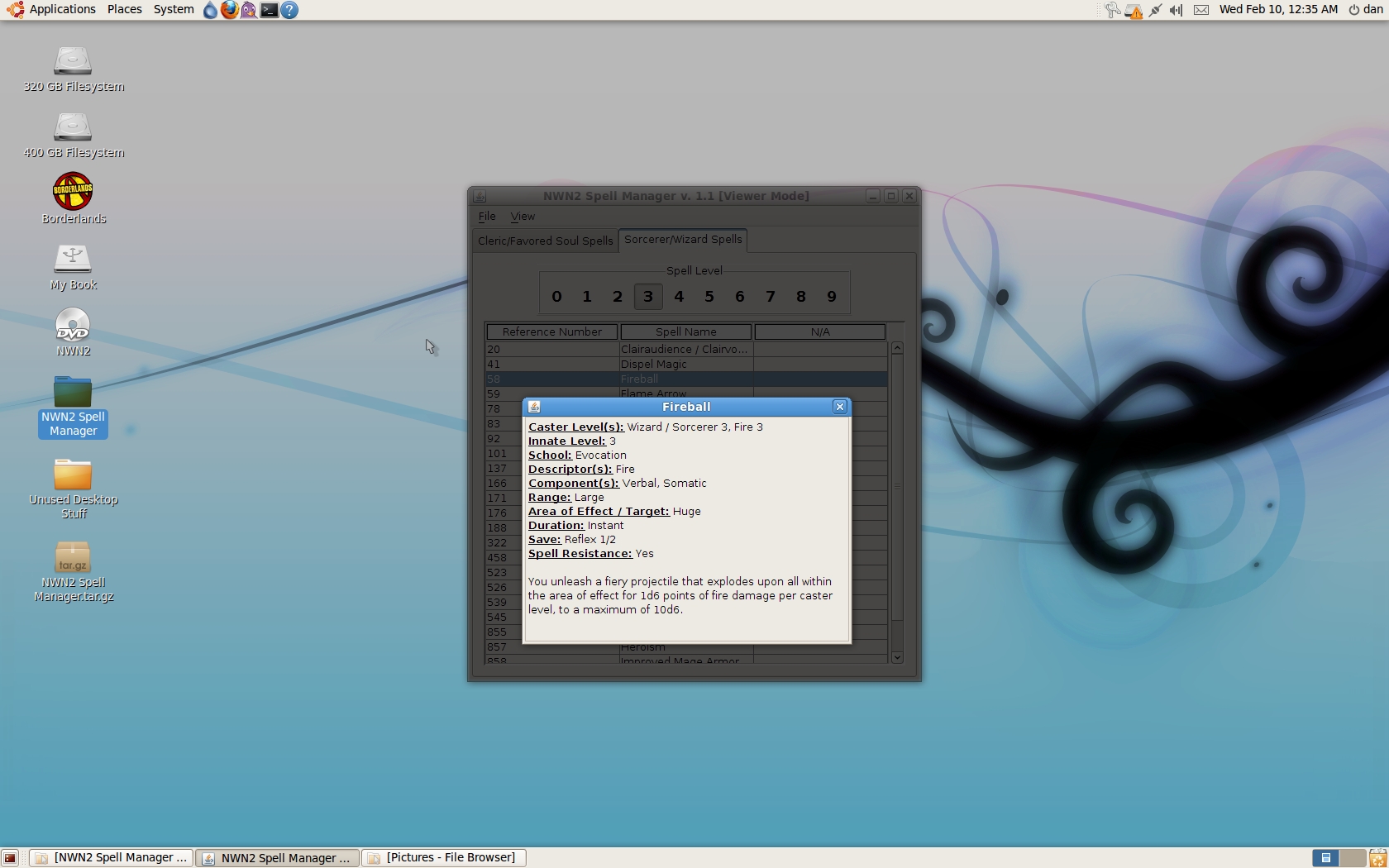The image size is (1389, 868).
Task: Select the NWN2 Spell Manager.tar.gz archive
Action: pos(73,558)
